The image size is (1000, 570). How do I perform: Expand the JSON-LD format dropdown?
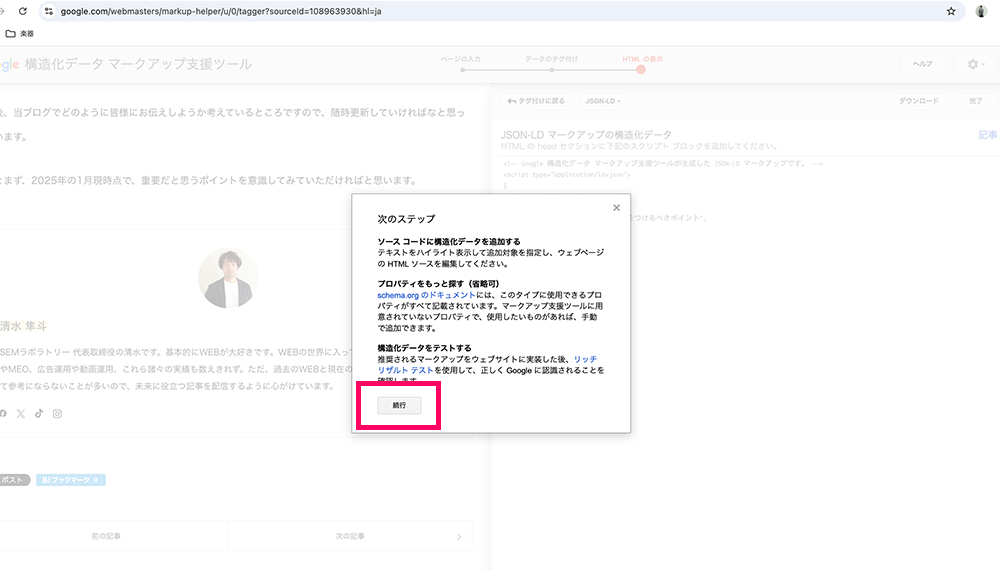coord(603,101)
